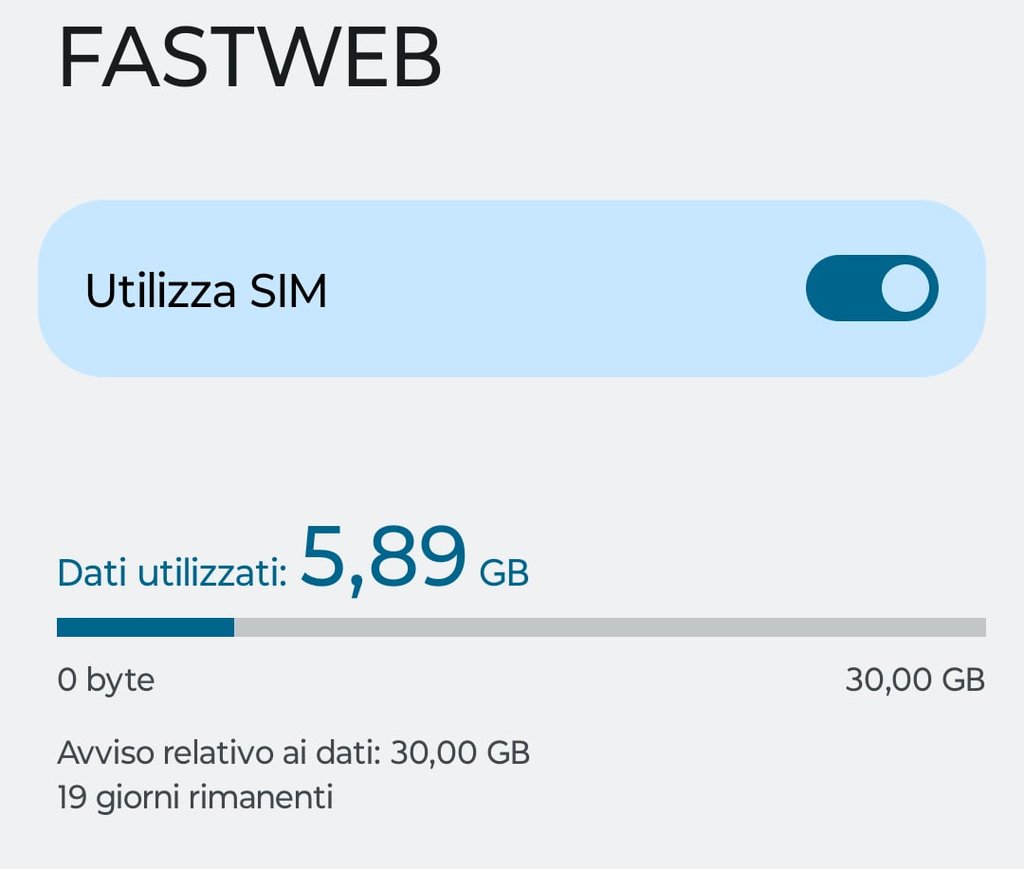This screenshot has width=1024, height=869.
Task: Click the number 19 in the days remaining line
Action: tap(73, 798)
